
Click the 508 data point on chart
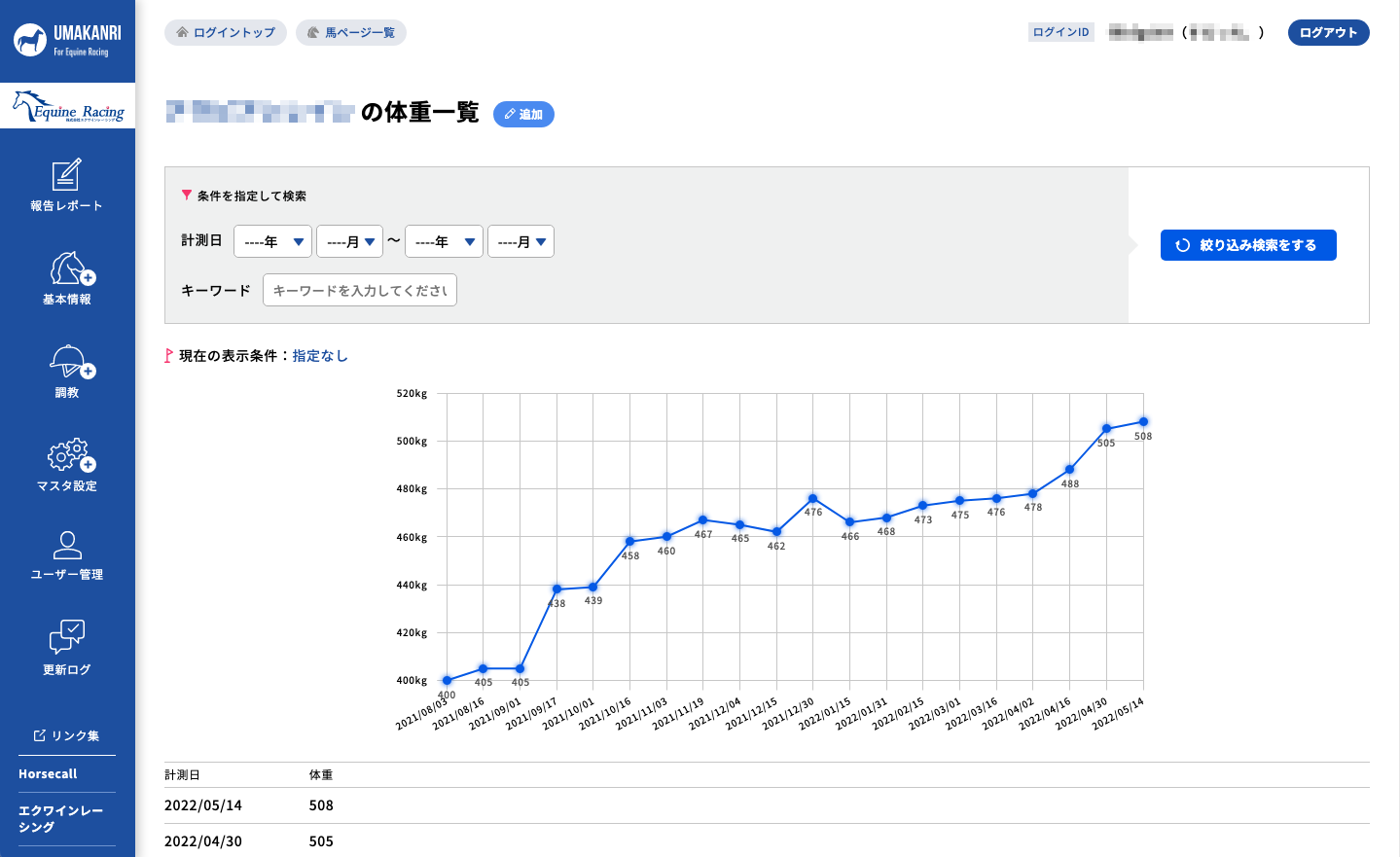[x=1143, y=422]
